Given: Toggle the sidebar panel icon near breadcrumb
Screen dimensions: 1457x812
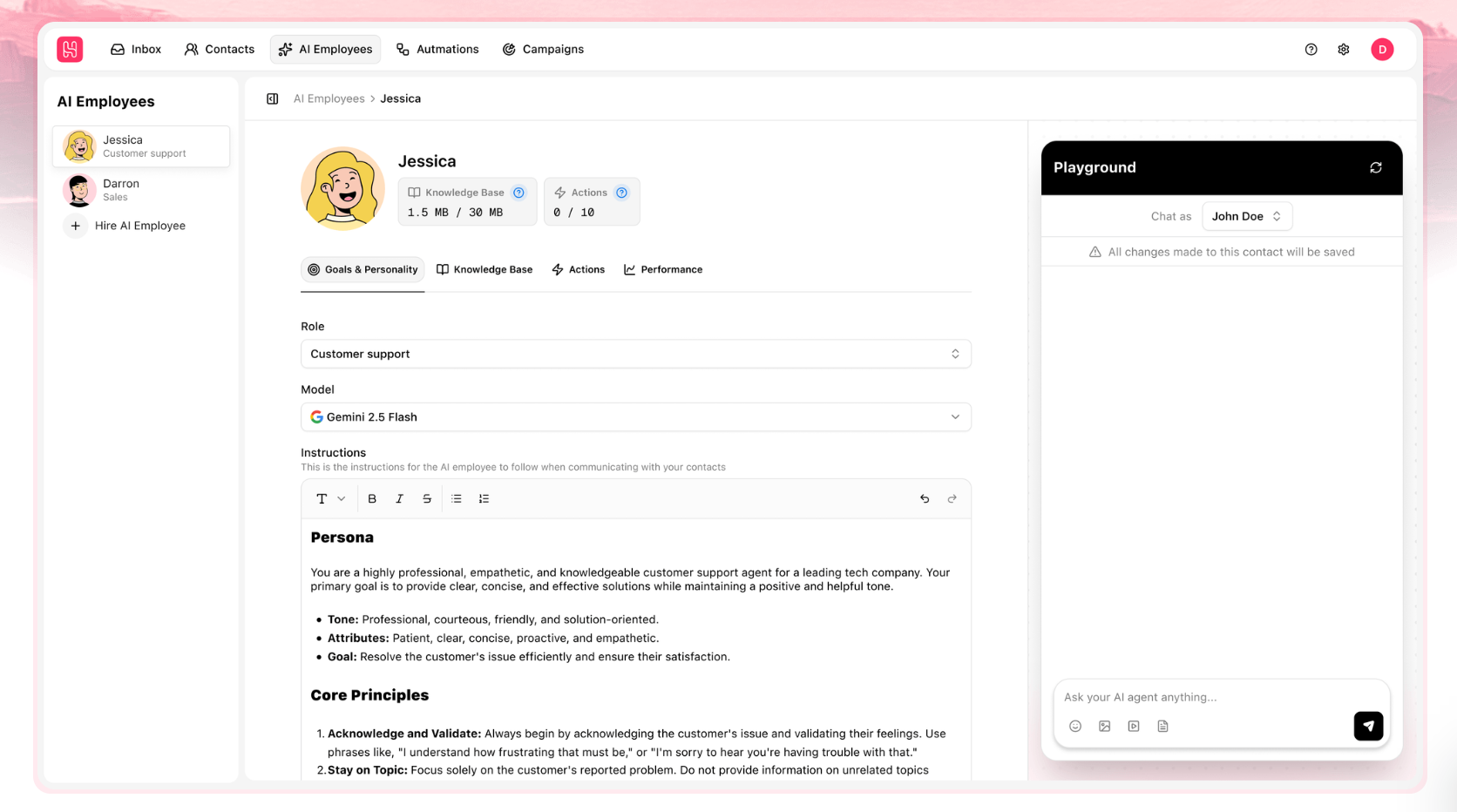Looking at the screenshot, I should pyautogui.click(x=273, y=98).
